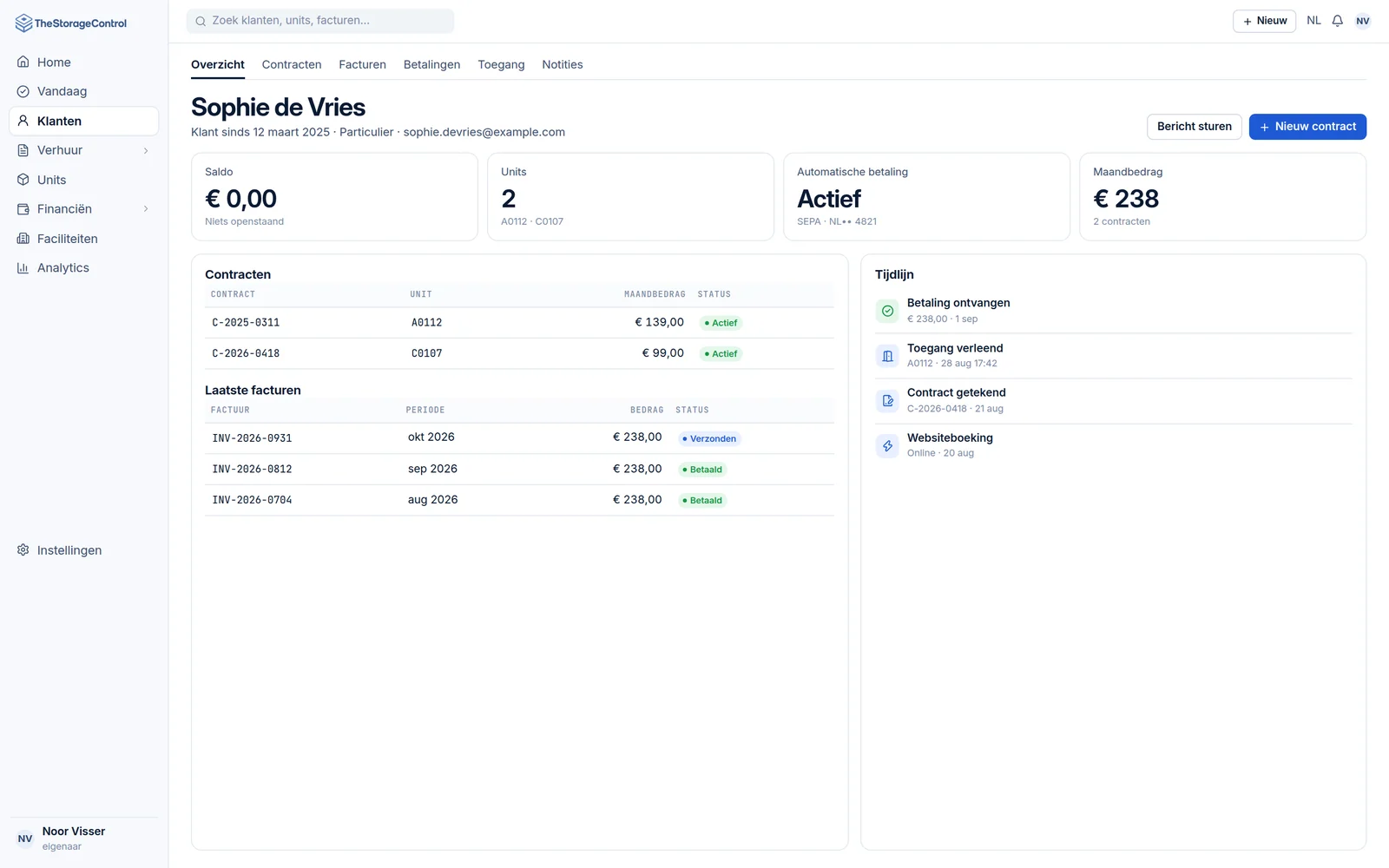Open the Notities tab
Screen dimensions: 1389x868
(x=563, y=64)
